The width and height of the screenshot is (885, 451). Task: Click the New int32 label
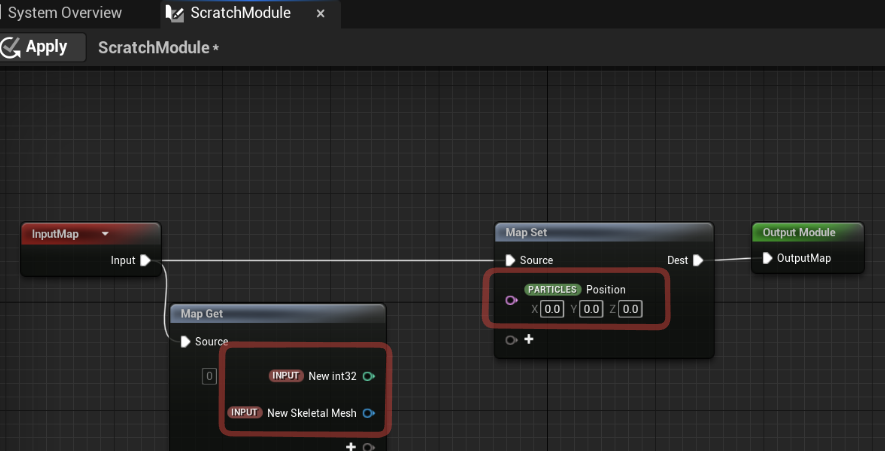(332, 376)
